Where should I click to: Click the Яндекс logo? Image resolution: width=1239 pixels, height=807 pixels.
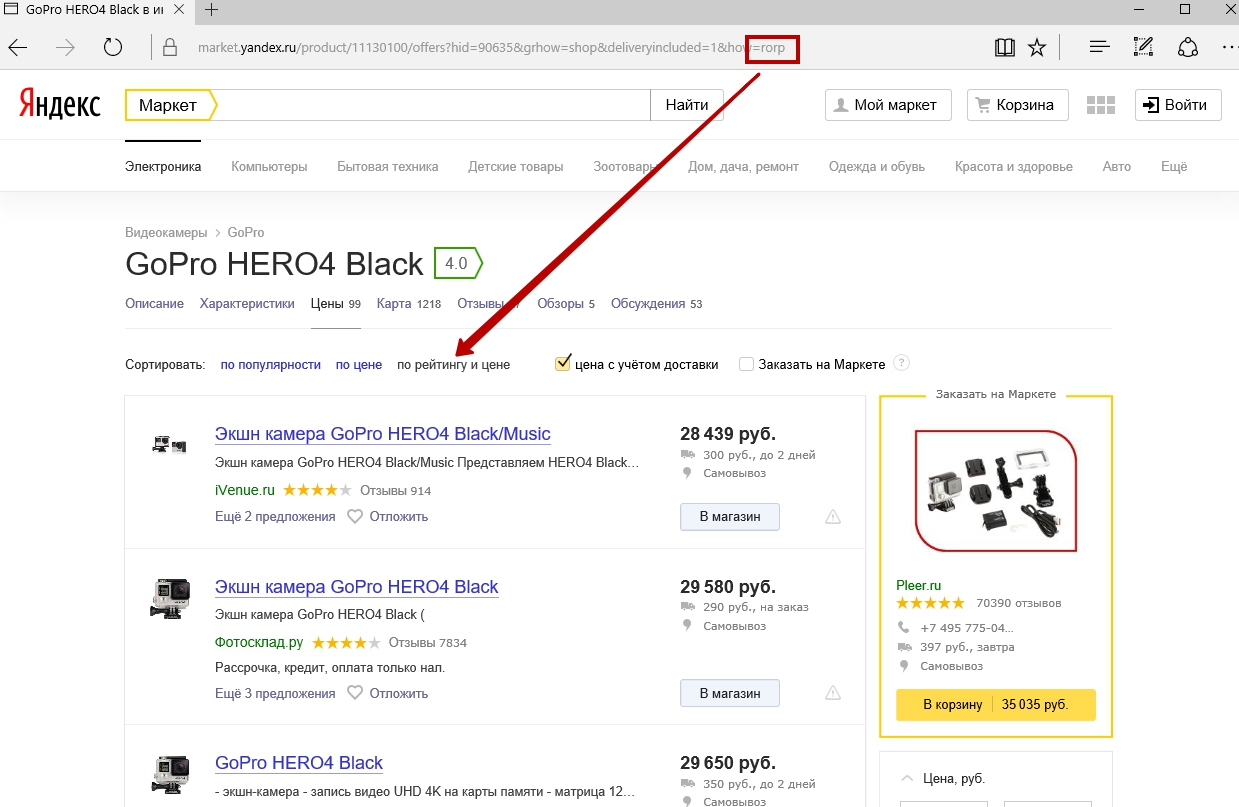(60, 104)
